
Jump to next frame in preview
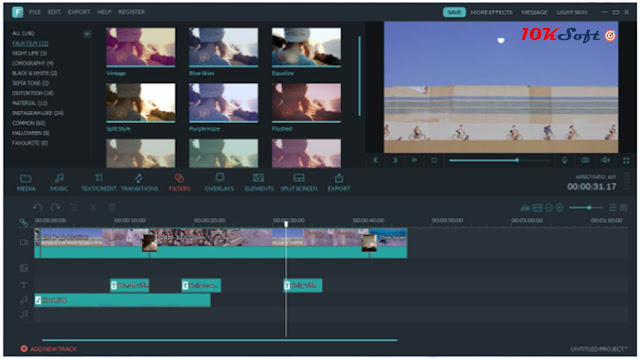[395, 160]
